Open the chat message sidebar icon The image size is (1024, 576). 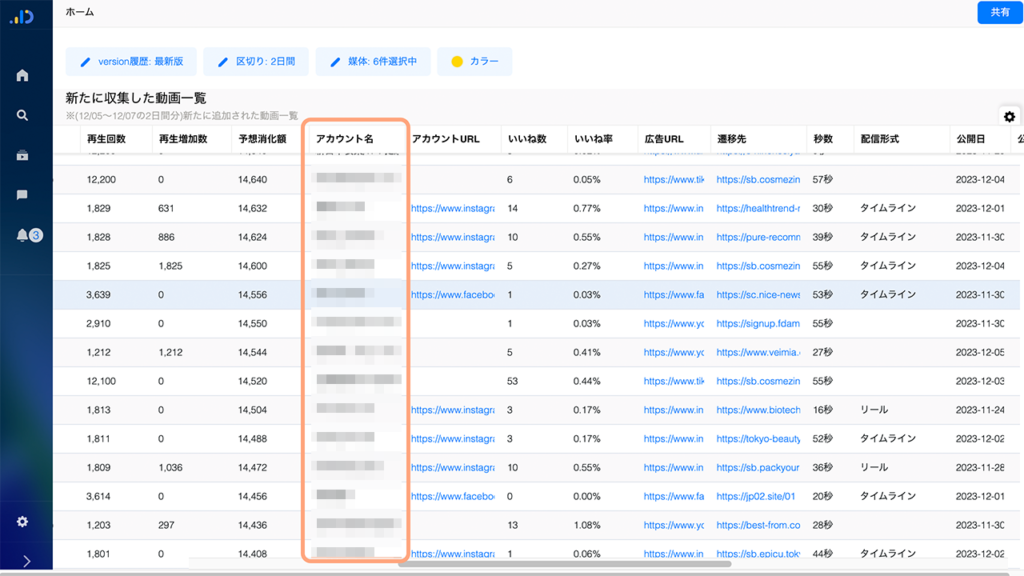pos(22,195)
